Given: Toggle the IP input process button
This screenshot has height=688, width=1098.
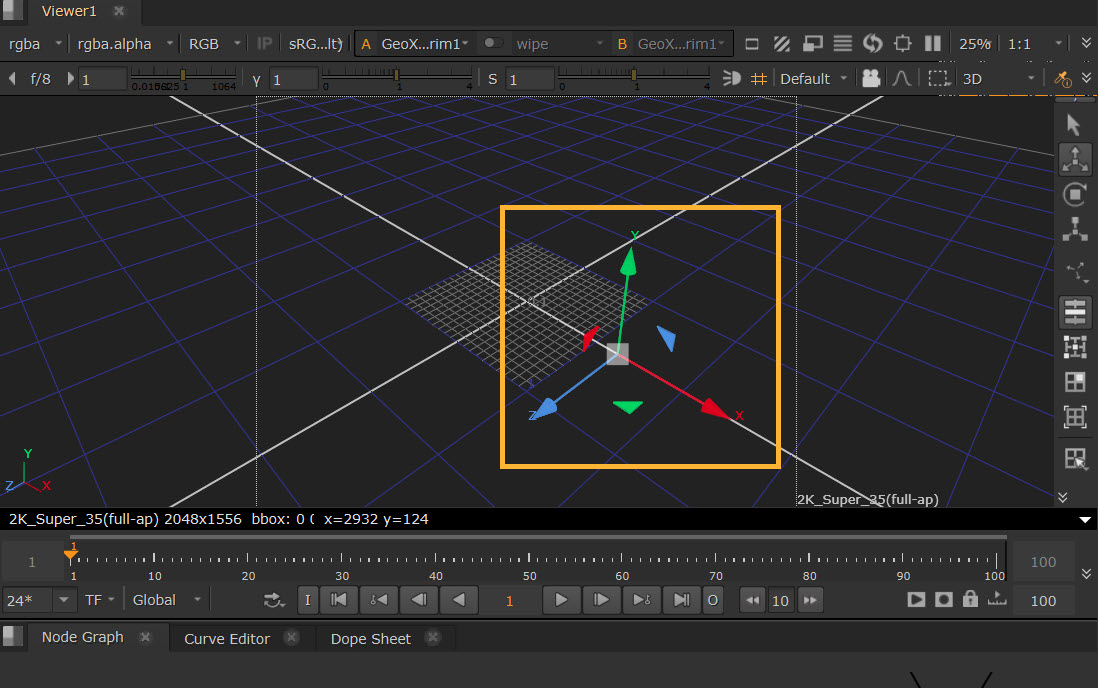Looking at the screenshot, I should (x=264, y=44).
